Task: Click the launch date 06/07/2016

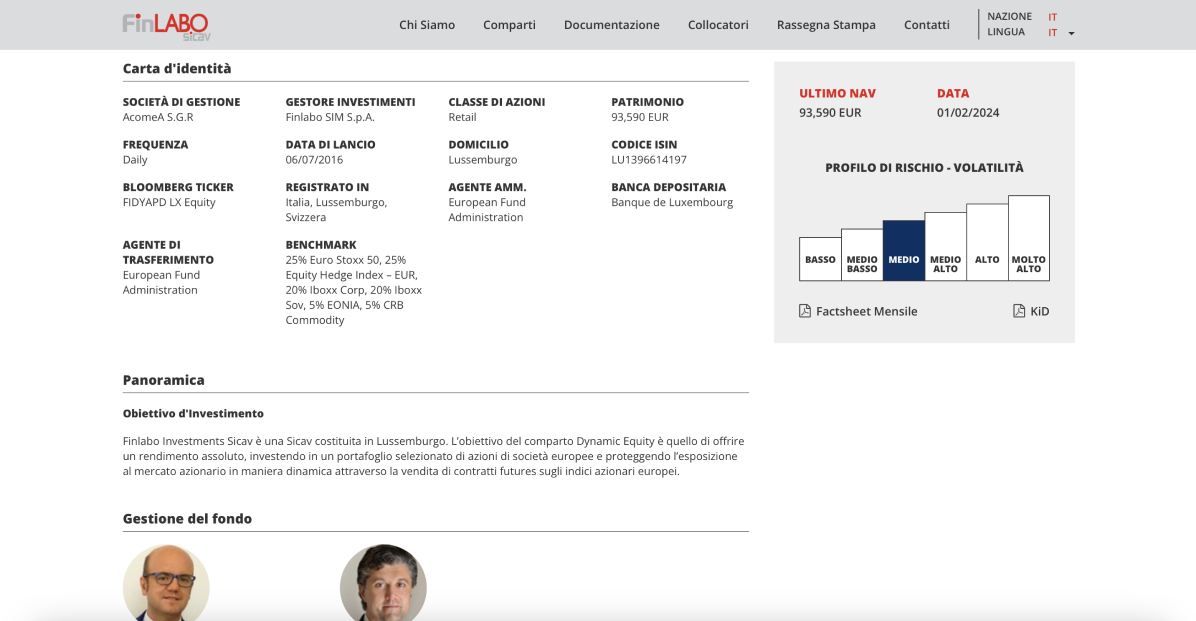Action: [314, 160]
